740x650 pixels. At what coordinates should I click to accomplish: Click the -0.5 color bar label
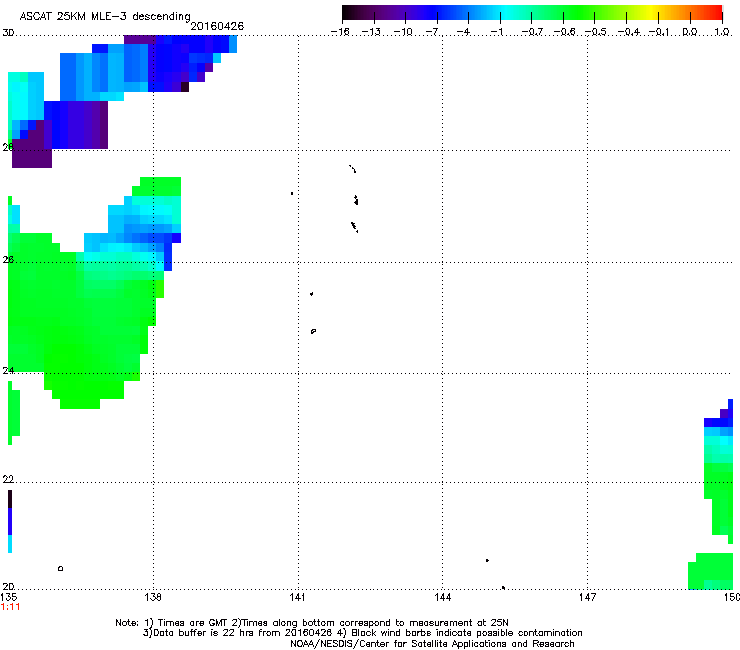[x=596, y=32]
